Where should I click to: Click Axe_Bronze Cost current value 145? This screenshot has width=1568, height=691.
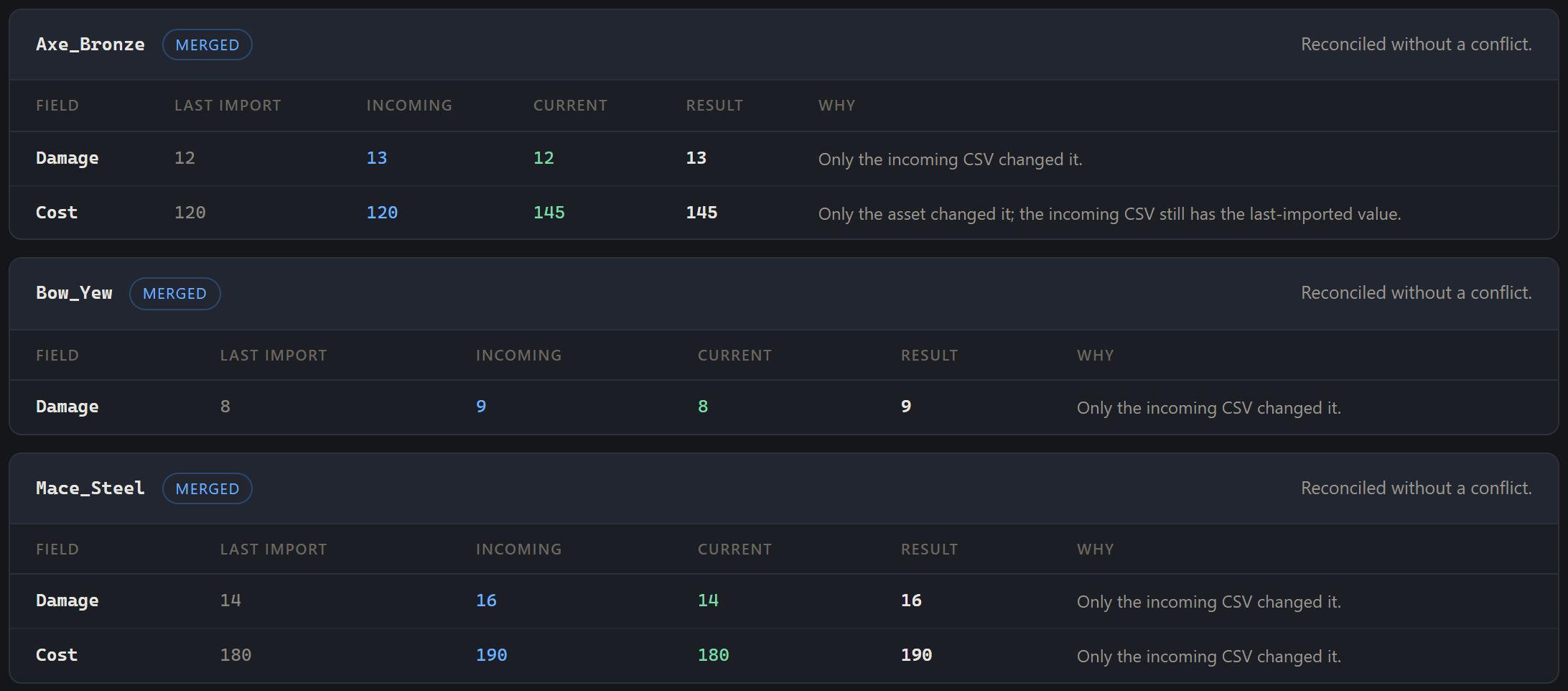[549, 213]
